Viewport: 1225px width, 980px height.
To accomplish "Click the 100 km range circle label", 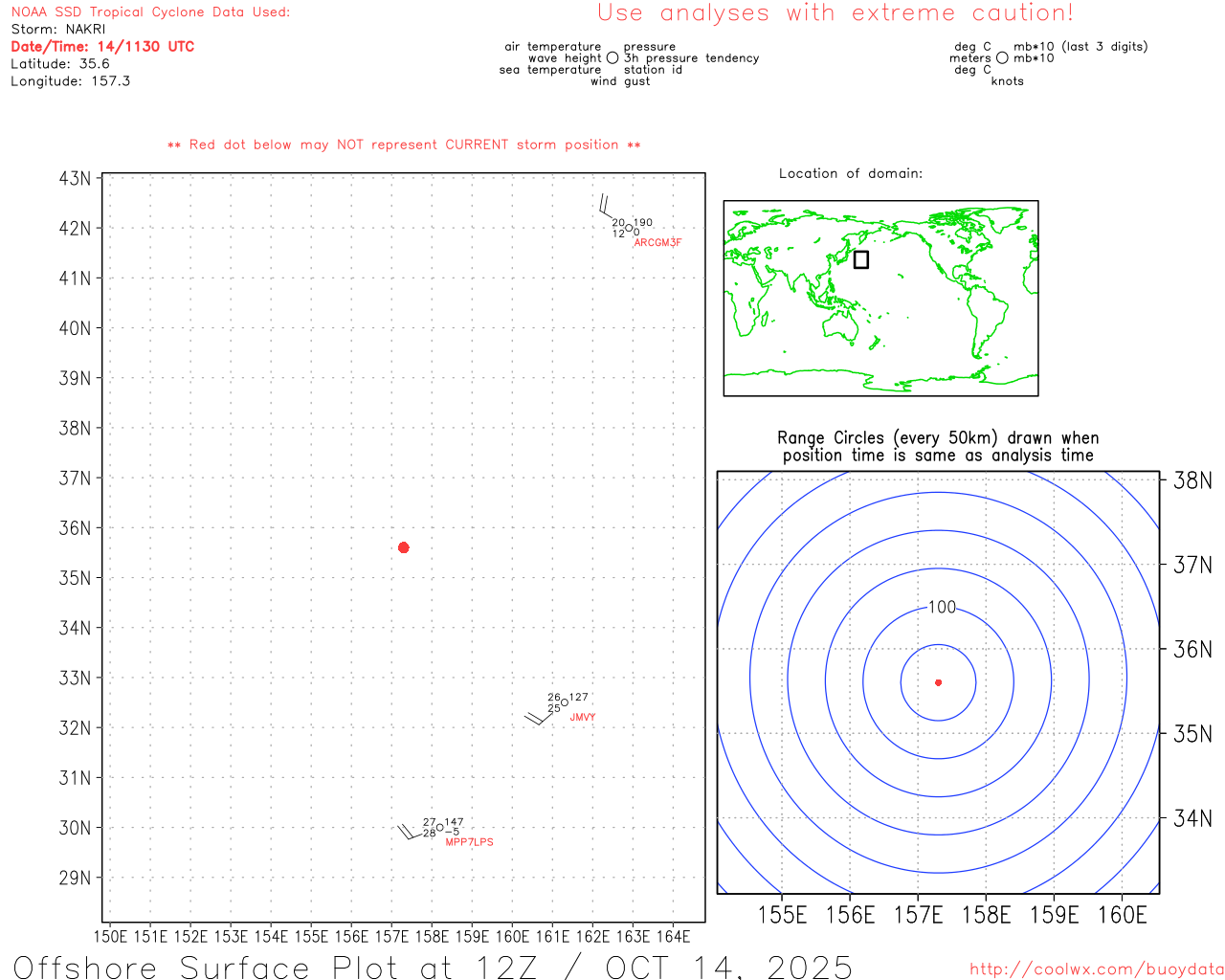I will click(942, 607).
